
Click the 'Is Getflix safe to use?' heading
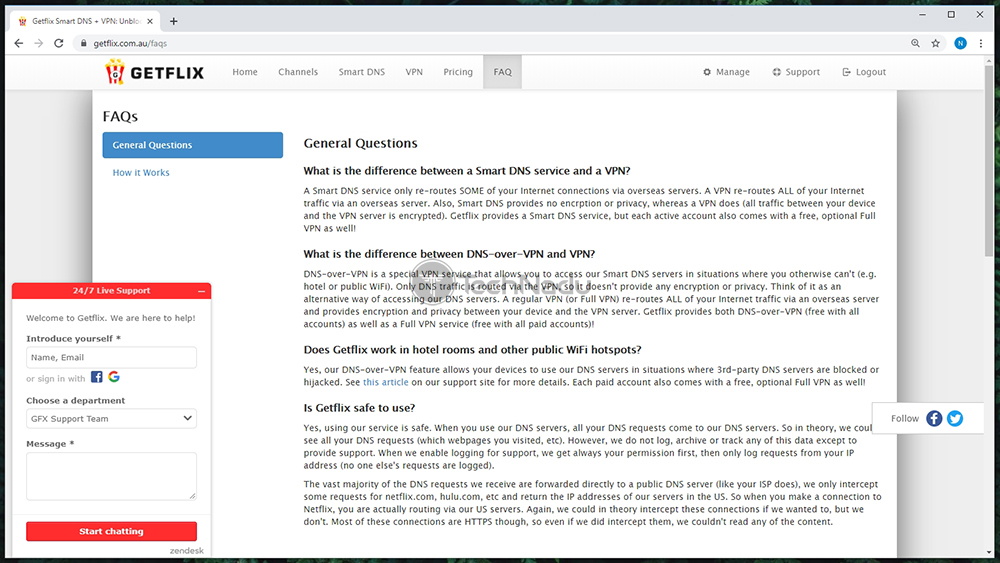tap(359, 408)
